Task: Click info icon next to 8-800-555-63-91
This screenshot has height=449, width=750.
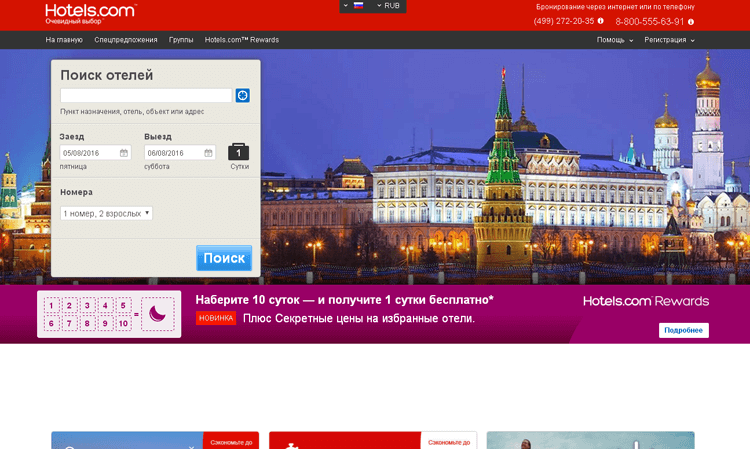Action: click(691, 22)
